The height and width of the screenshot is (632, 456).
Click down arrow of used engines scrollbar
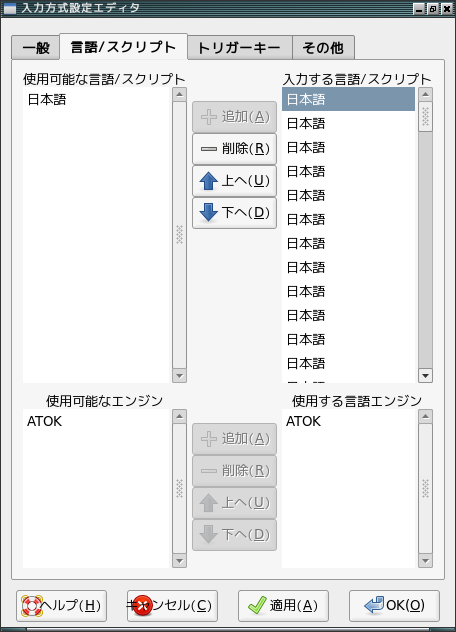425,561
